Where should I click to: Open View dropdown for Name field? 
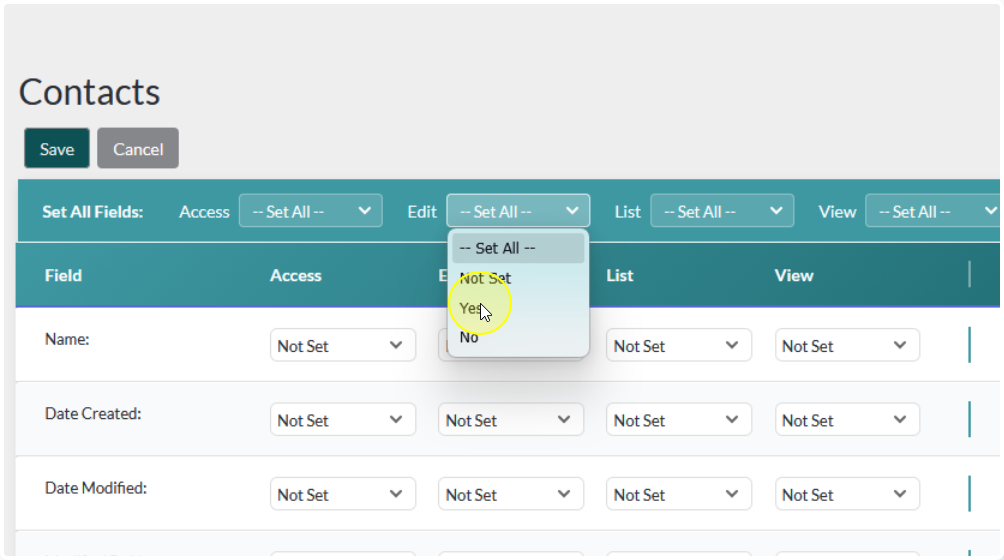coord(847,346)
